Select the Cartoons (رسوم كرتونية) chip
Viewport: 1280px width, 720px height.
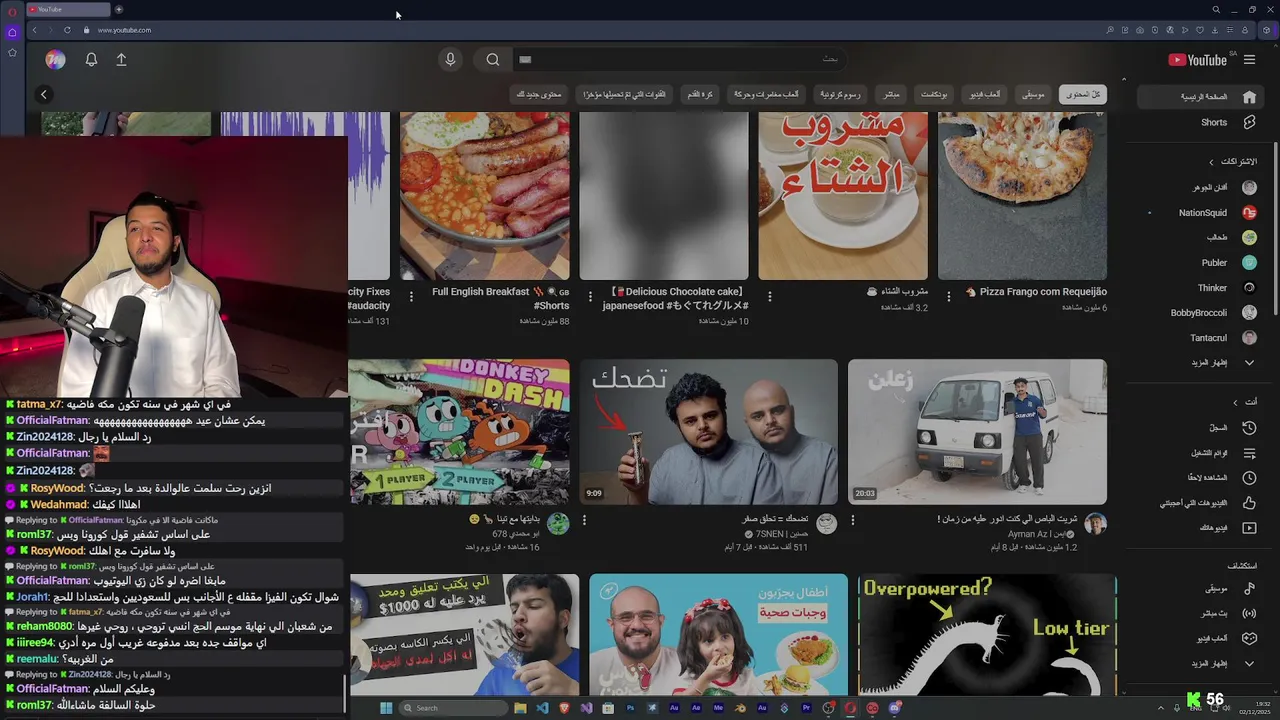point(841,94)
